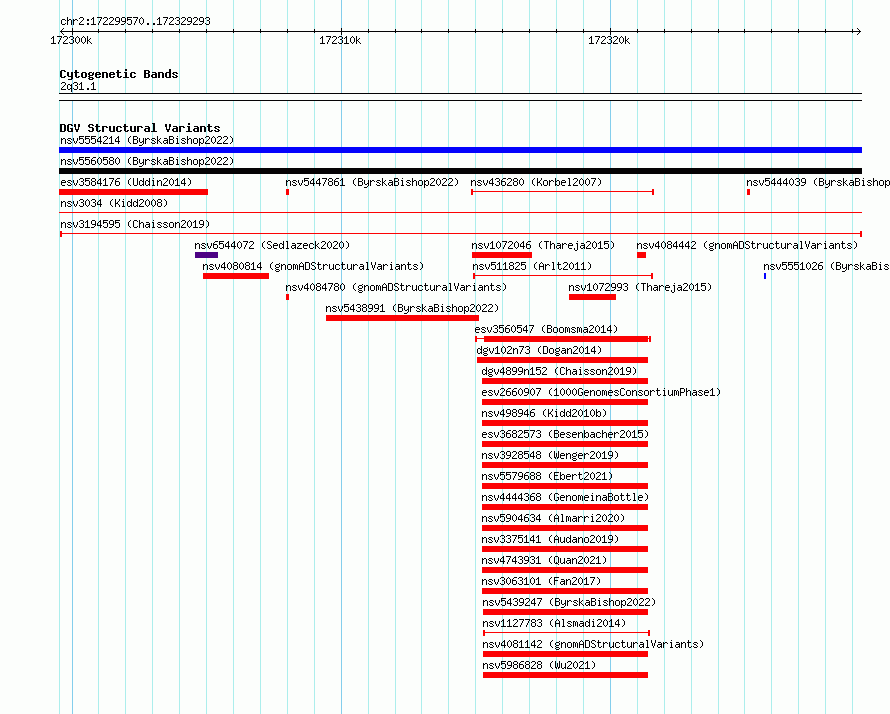Screen dimensions: 890x714
Task: Open the nsv1072993 (Thareja2015) variant
Action: pyautogui.click(x=640, y=287)
